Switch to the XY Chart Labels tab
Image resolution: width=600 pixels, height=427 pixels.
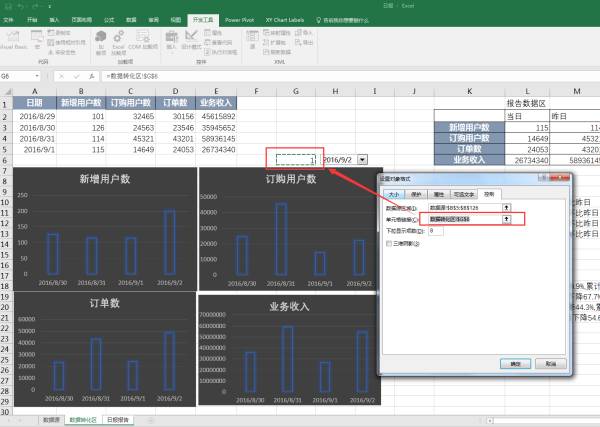(x=285, y=20)
